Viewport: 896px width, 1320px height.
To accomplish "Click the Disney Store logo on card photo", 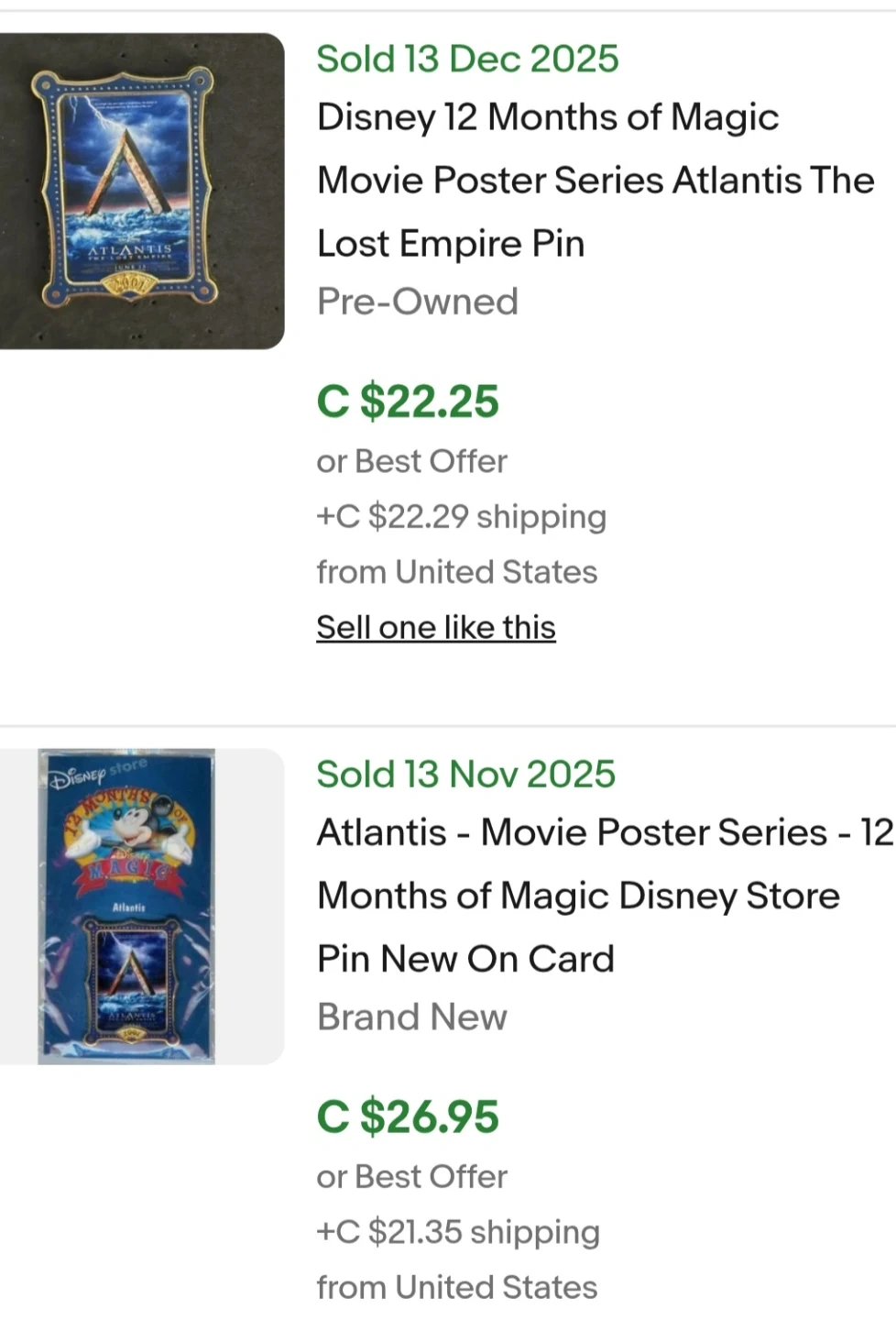I will [x=96, y=775].
